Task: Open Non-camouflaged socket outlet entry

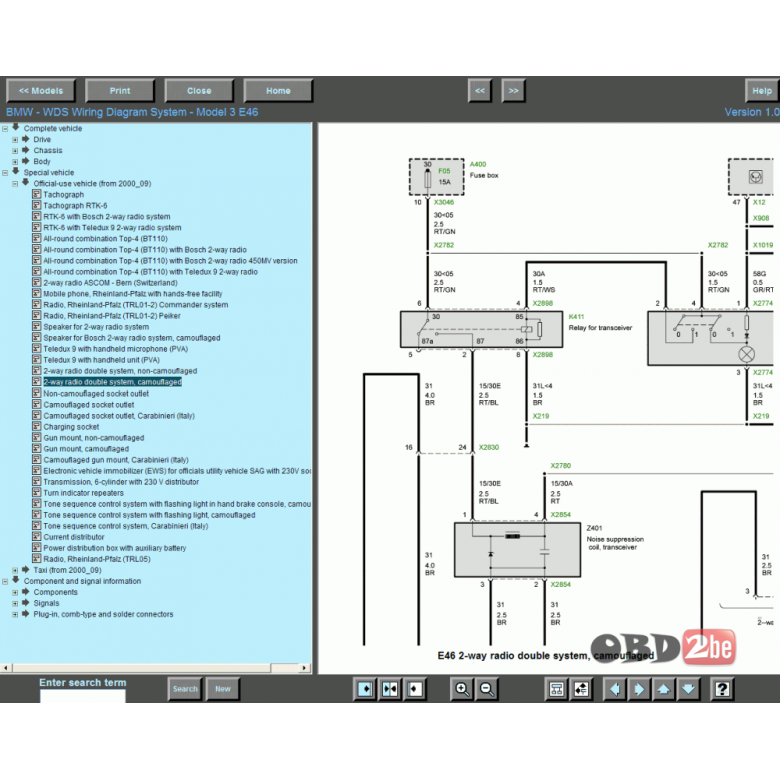Action: [x=96, y=393]
